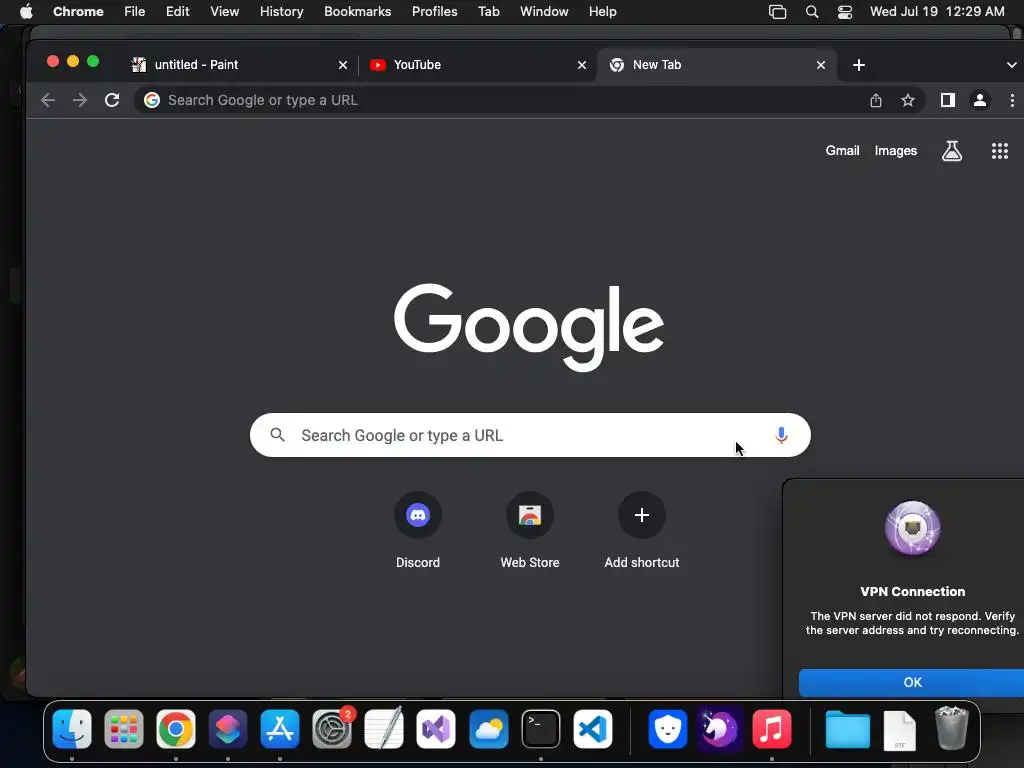The image size is (1024, 768).
Task: Open Music app from the Dock
Action: click(x=771, y=729)
